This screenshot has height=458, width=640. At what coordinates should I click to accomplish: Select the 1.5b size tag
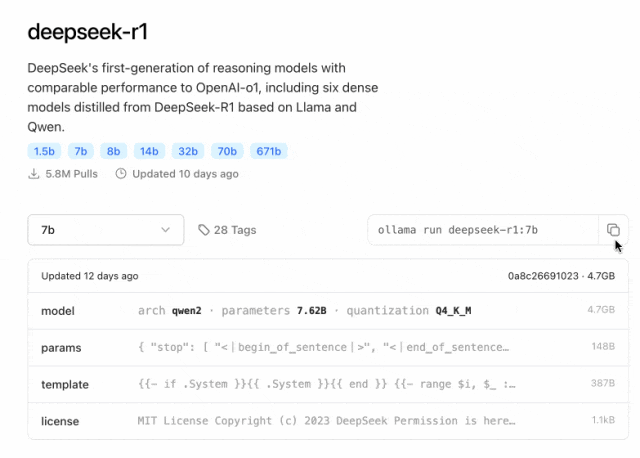coord(44,151)
